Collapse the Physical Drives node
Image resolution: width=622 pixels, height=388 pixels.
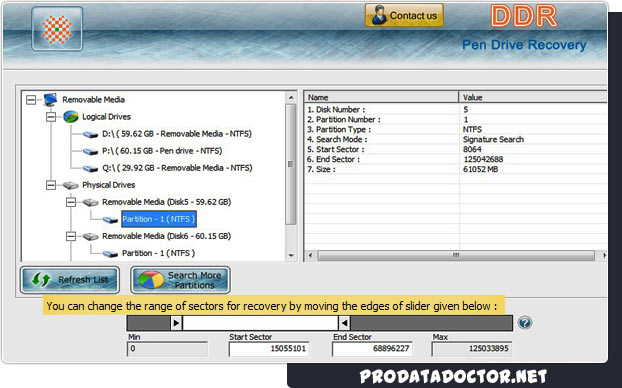coord(51,185)
